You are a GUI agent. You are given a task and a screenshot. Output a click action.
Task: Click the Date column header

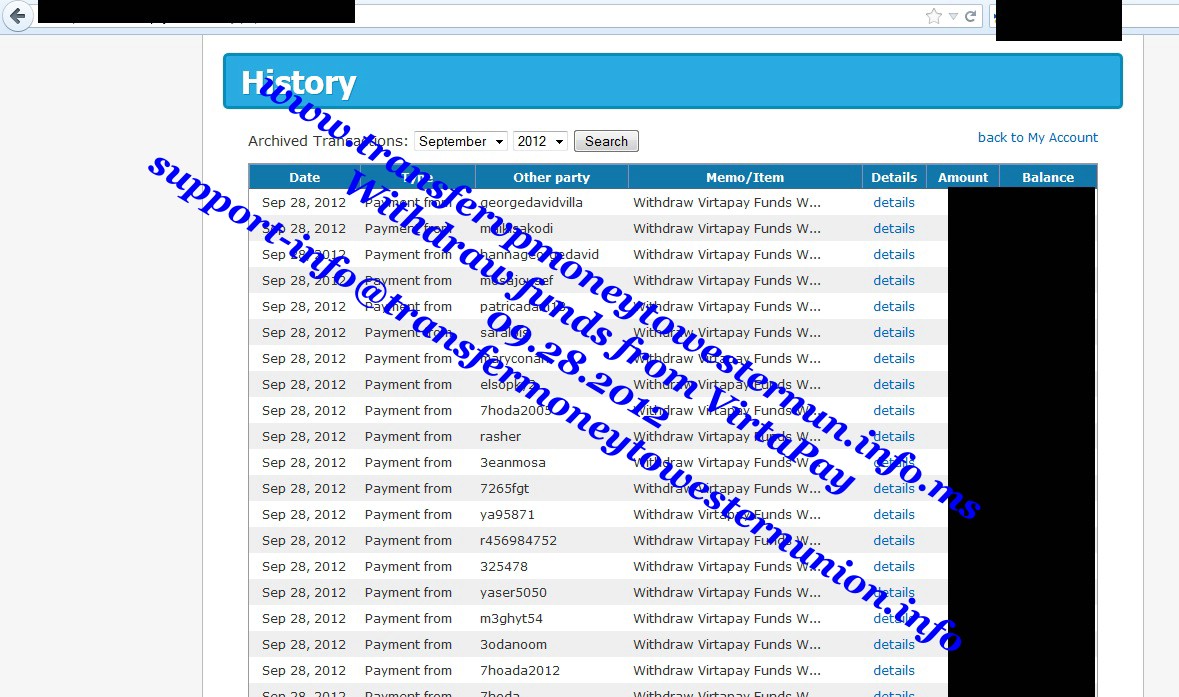304,177
